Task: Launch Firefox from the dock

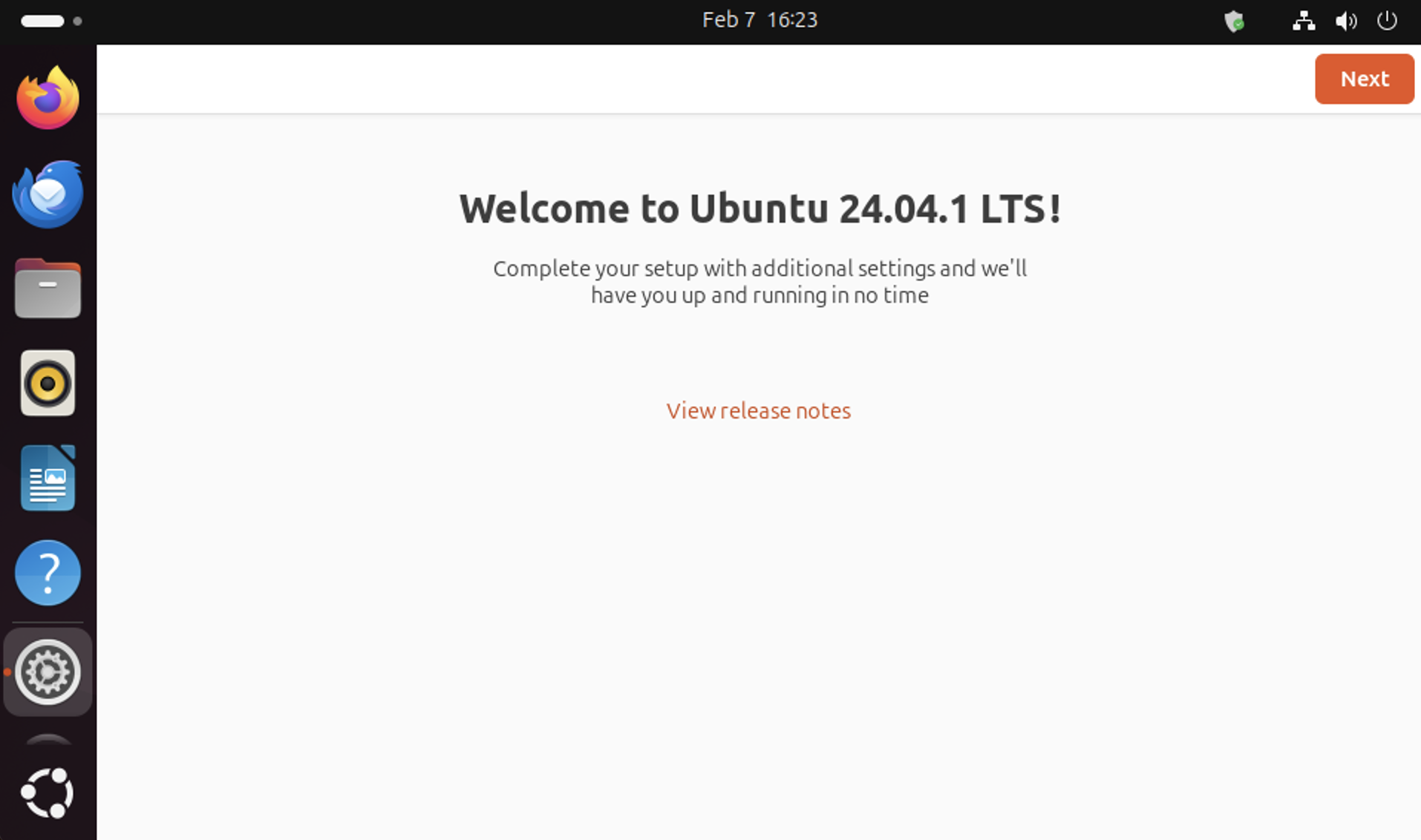Action: [48, 97]
